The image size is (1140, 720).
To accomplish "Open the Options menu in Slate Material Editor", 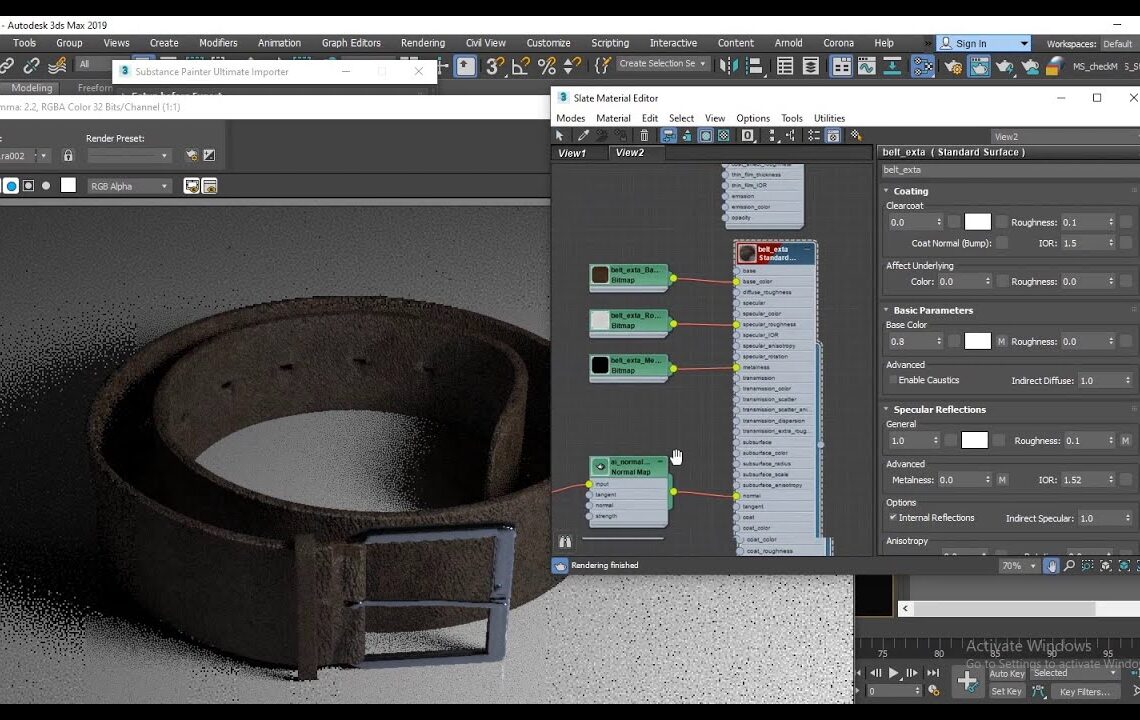I will (x=752, y=118).
